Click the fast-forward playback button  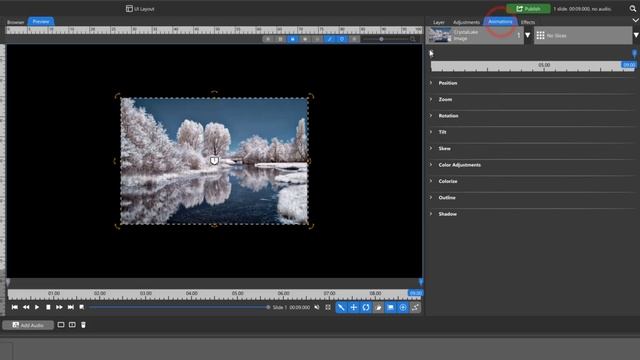tap(59, 307)
